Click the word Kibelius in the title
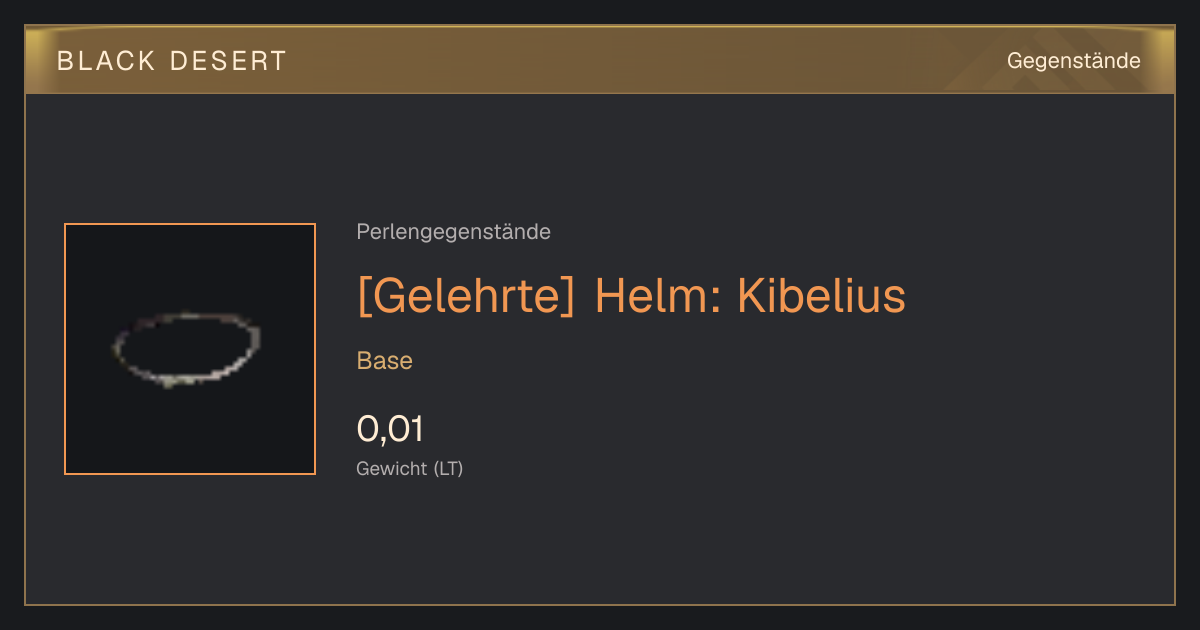The image size is (1200, 630). [821, 296]
